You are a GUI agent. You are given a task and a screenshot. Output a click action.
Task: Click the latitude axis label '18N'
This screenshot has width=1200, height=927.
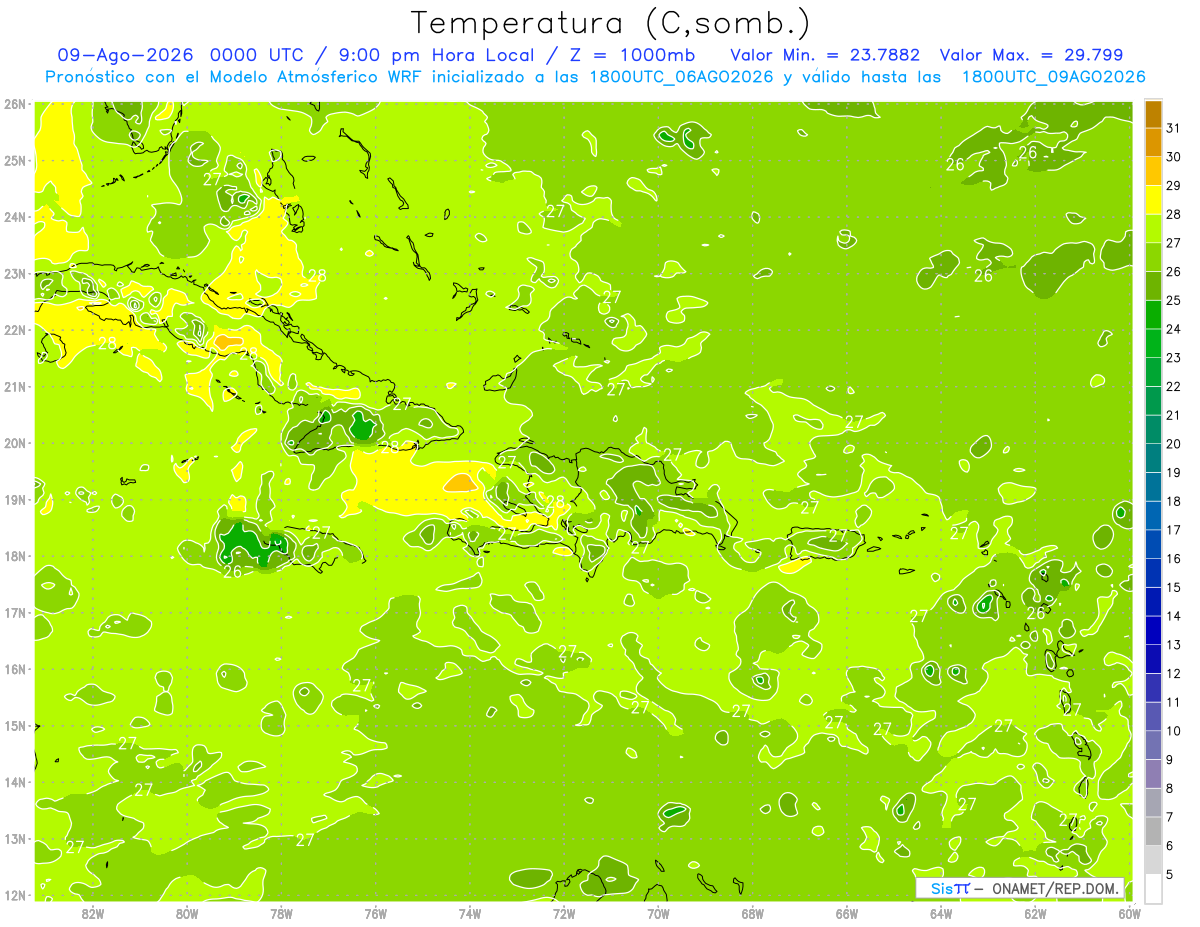click(15, 555)
